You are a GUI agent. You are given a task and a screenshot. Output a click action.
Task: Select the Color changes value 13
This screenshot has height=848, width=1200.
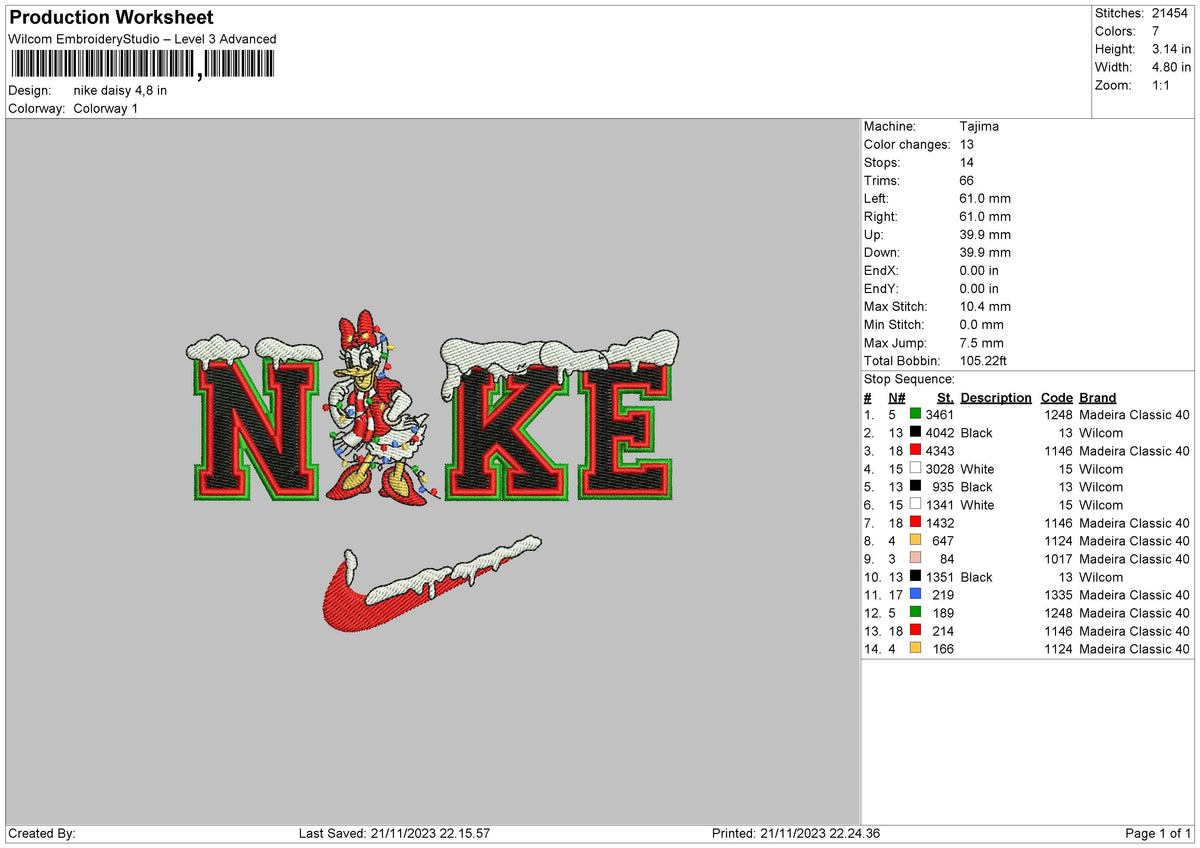967,144
